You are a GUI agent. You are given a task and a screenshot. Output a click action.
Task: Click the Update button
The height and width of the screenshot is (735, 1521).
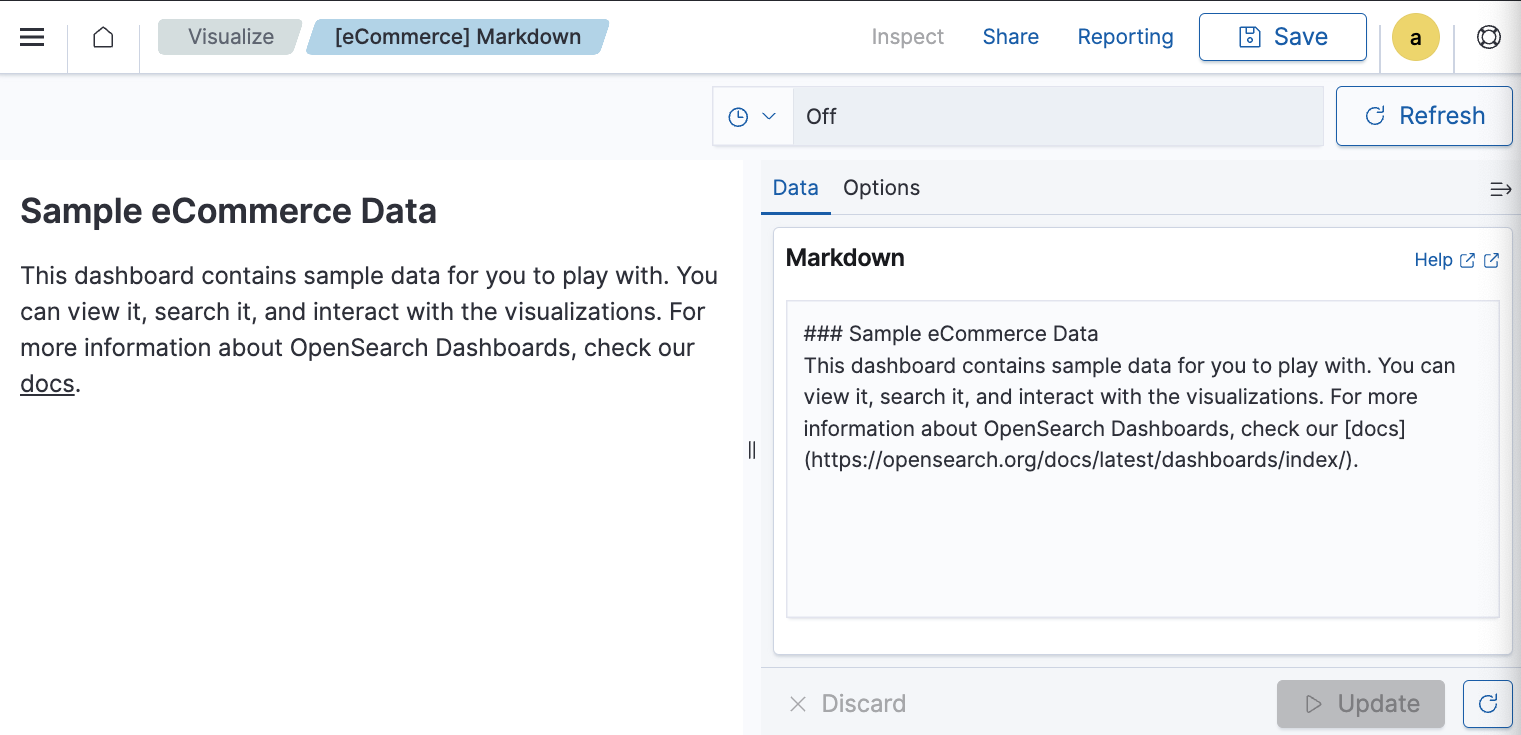[x=1360, y=703]
